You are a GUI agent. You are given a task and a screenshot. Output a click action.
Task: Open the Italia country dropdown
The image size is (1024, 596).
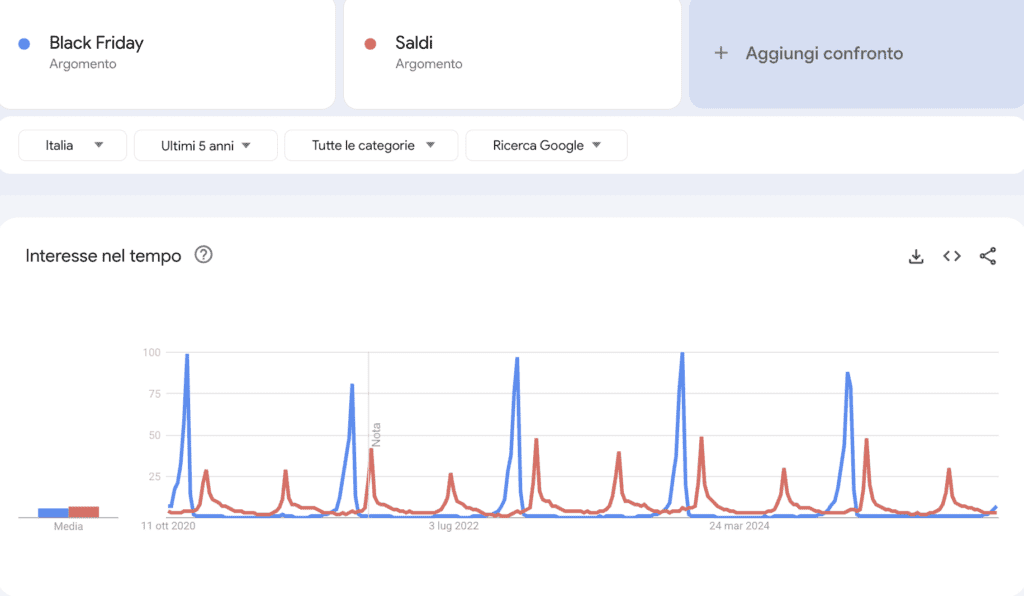coord(73,145)
